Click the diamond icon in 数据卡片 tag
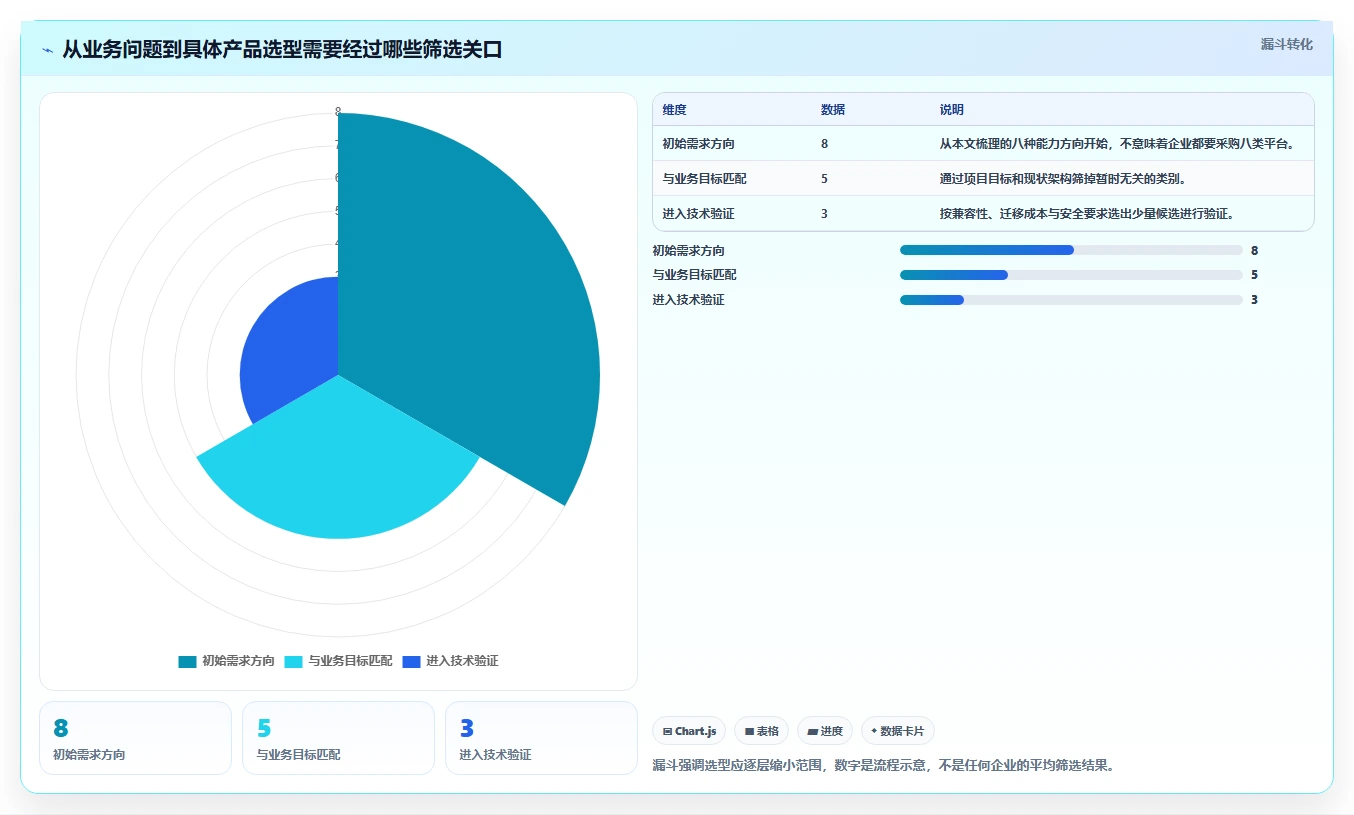Image resolution: width=1354 pixels, height=815 pixels. pyautogui.click(x=874, y=731)
